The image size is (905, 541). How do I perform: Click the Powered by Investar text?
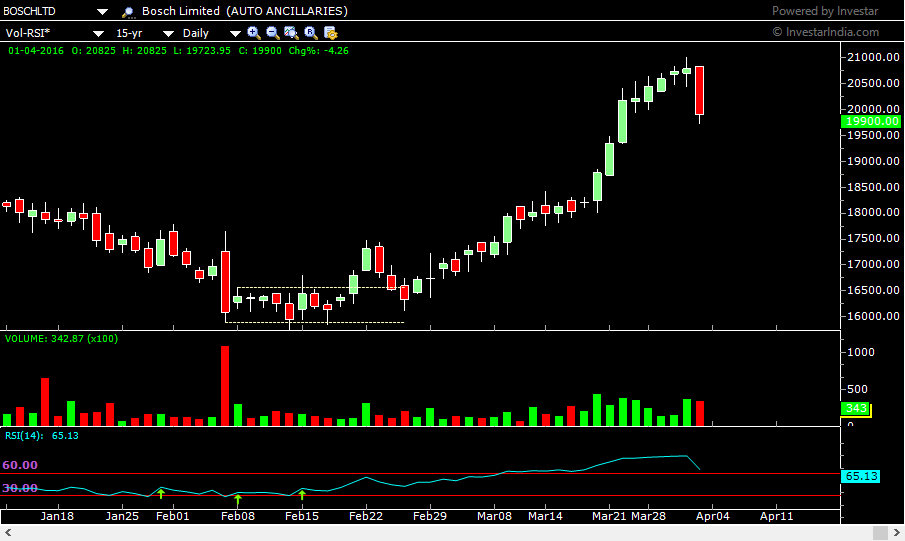825,11
